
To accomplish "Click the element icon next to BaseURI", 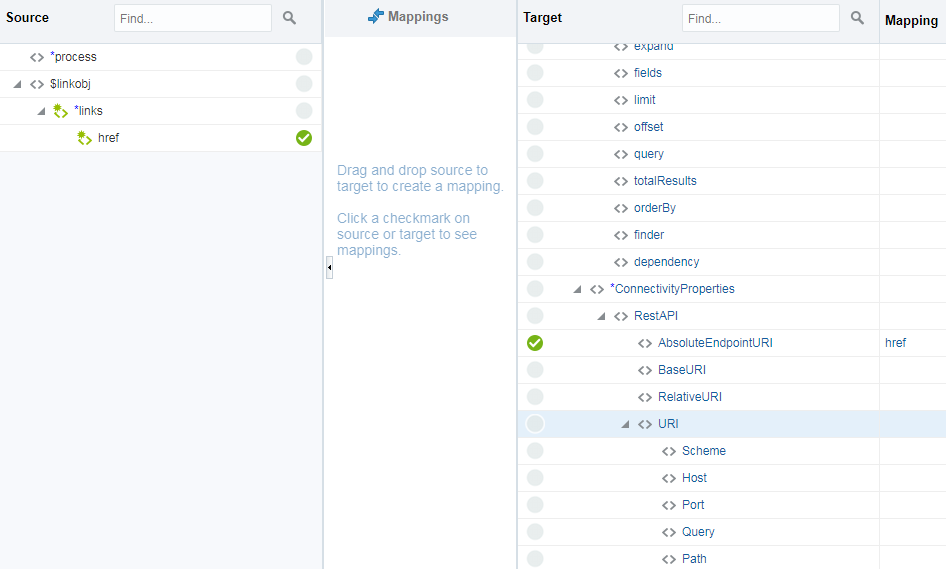I will coord(645,370).
